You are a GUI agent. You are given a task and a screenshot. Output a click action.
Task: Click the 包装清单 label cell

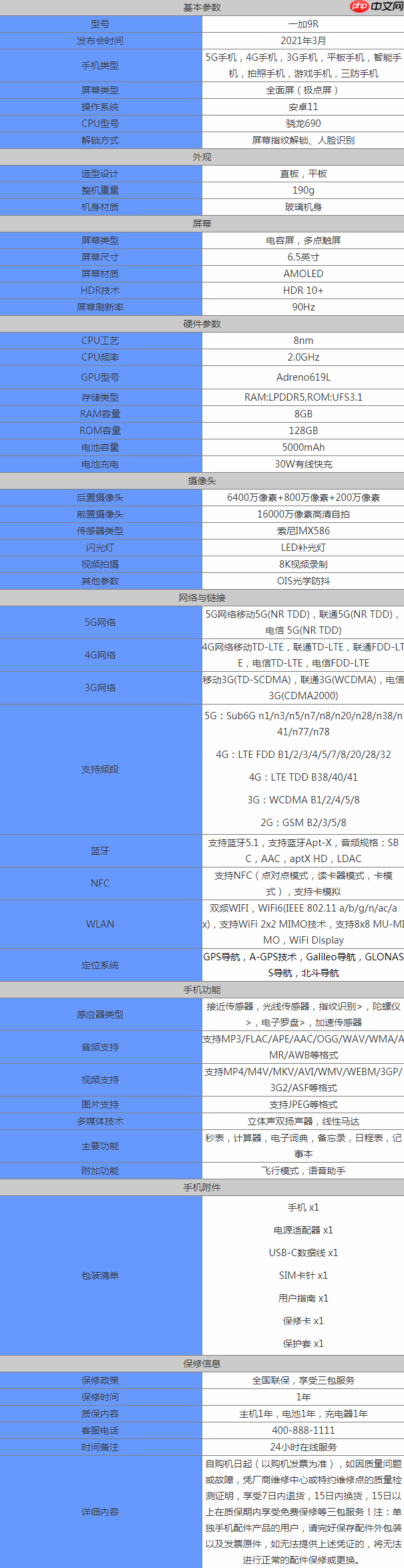100,1276
